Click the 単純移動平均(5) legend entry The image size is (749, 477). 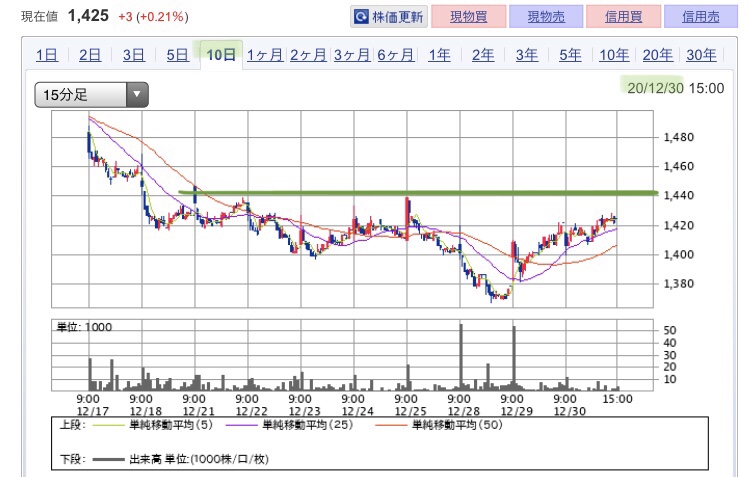coord(153,424)
